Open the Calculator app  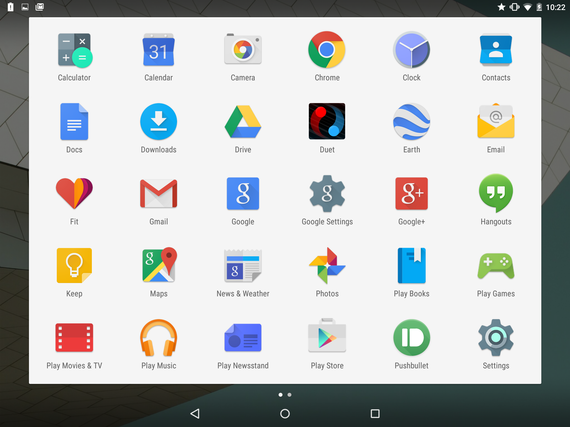(x=74, y=50)
